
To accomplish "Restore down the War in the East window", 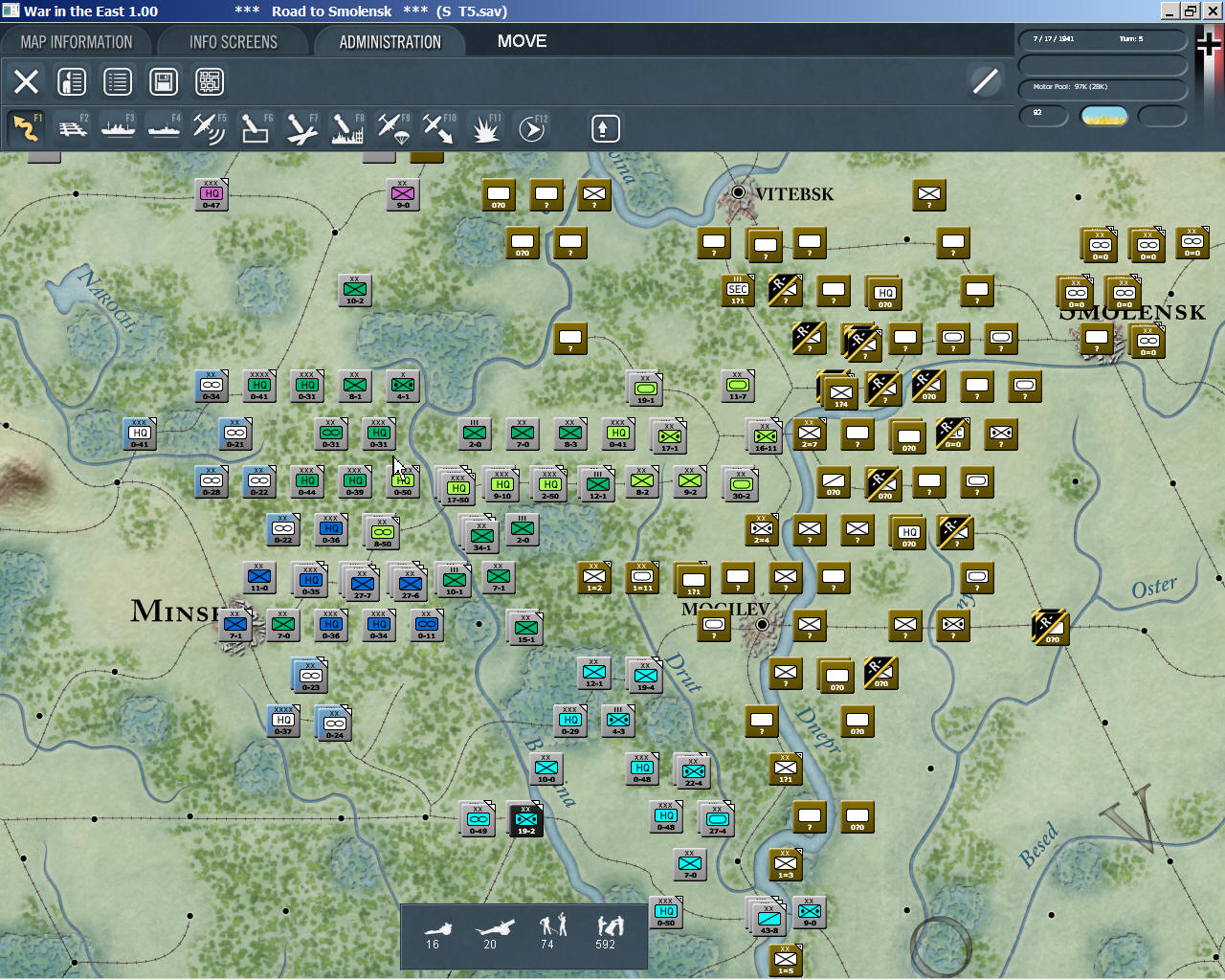I will [1191, 11].
